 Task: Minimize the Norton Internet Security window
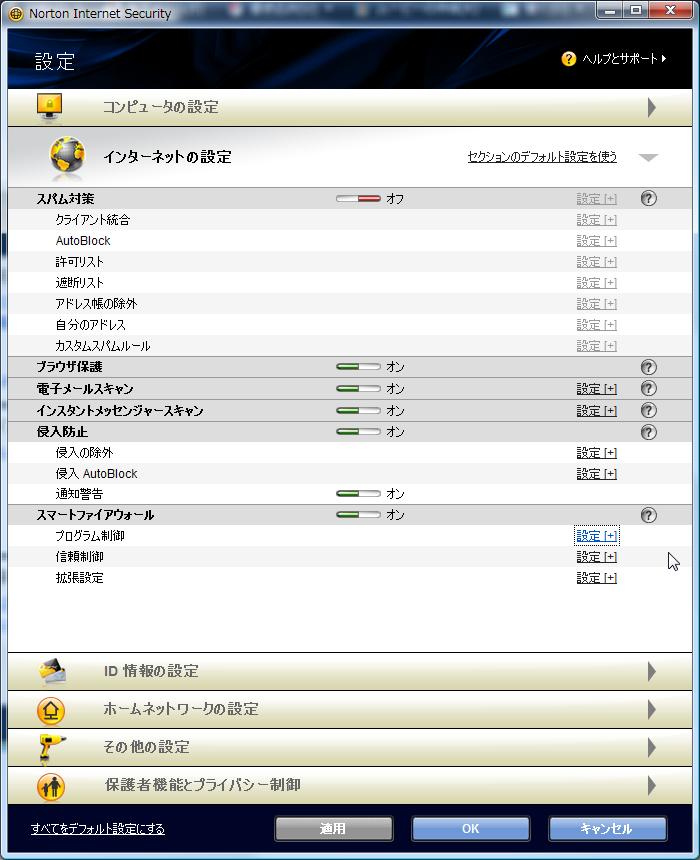(611, 10)
